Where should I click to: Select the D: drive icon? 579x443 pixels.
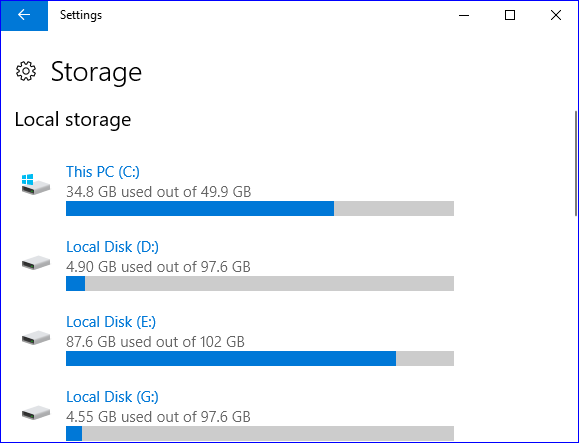pyautogui.click(x=35, y=262)
